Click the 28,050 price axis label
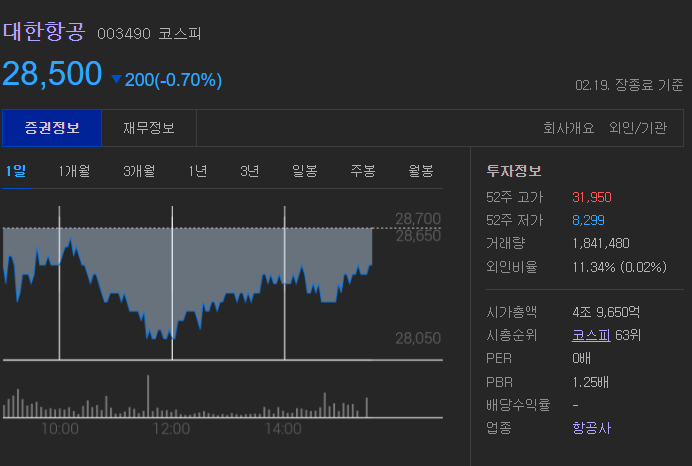This screenshot has width=692, height=466. pos(418,338)
